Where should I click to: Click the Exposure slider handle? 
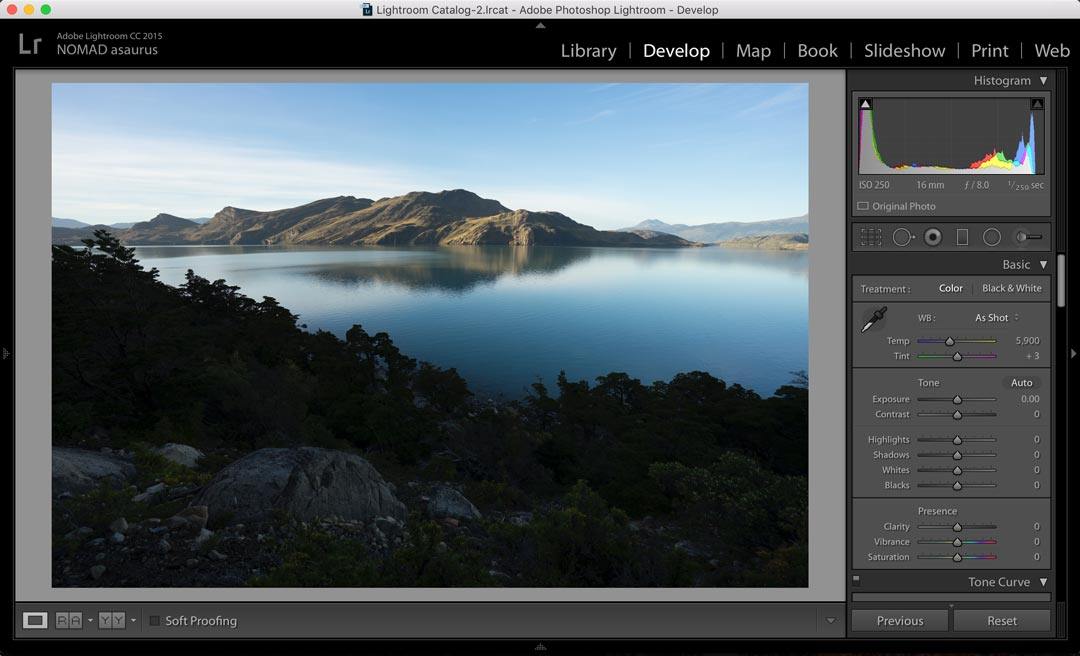[x=957, y=399]
